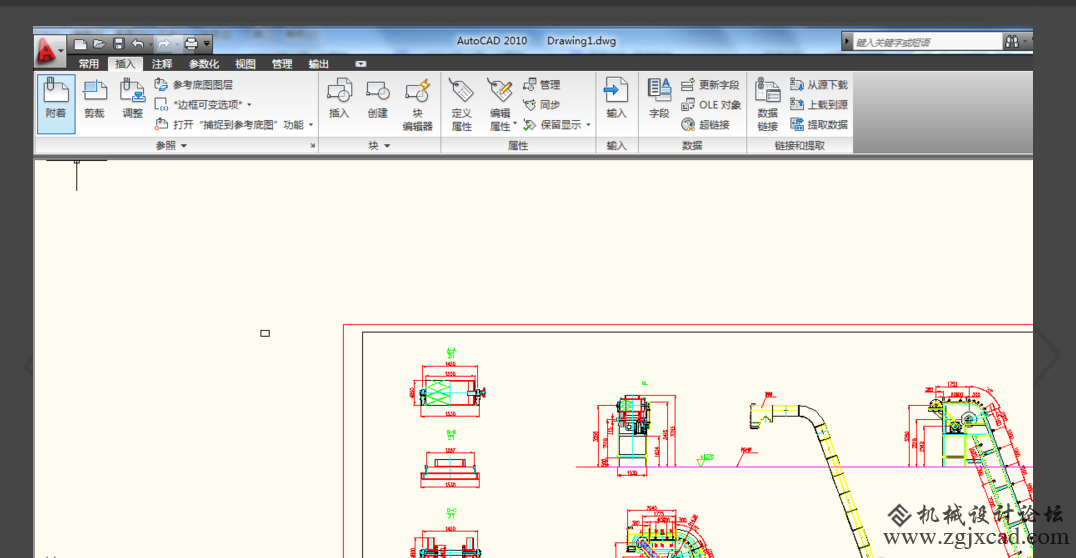Click the 字段 field tool
The width and height of the screenshot is (1076, 558).
tap(659, 100)
